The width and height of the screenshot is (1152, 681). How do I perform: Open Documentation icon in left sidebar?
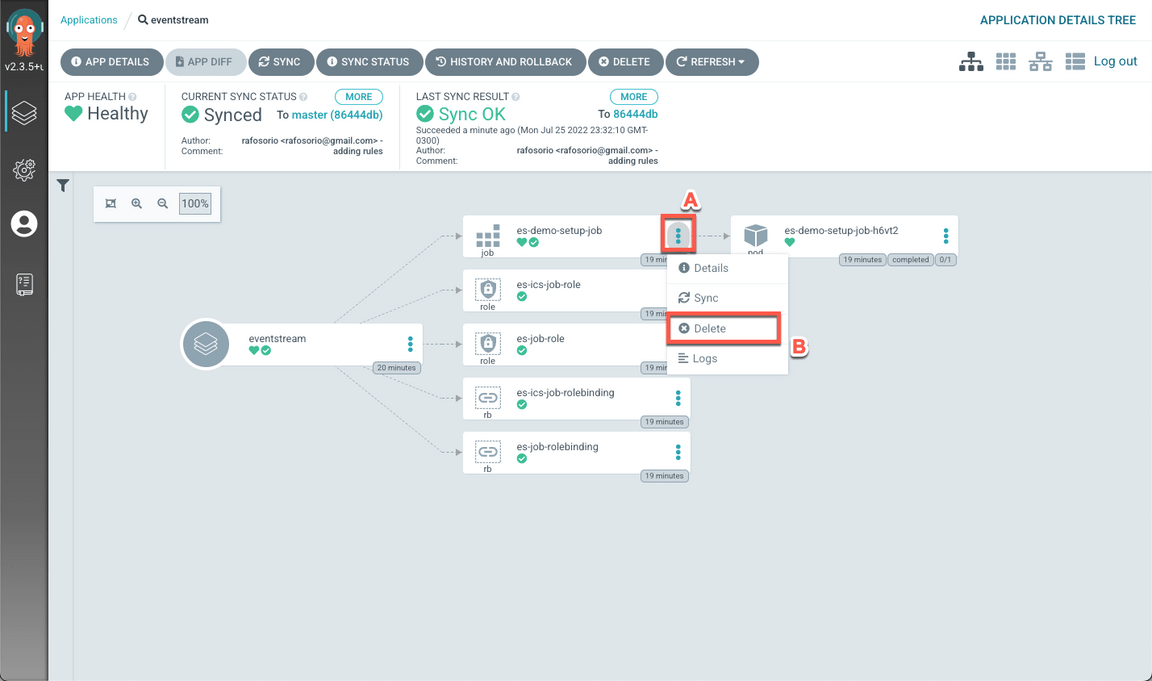tap(24, 284)
